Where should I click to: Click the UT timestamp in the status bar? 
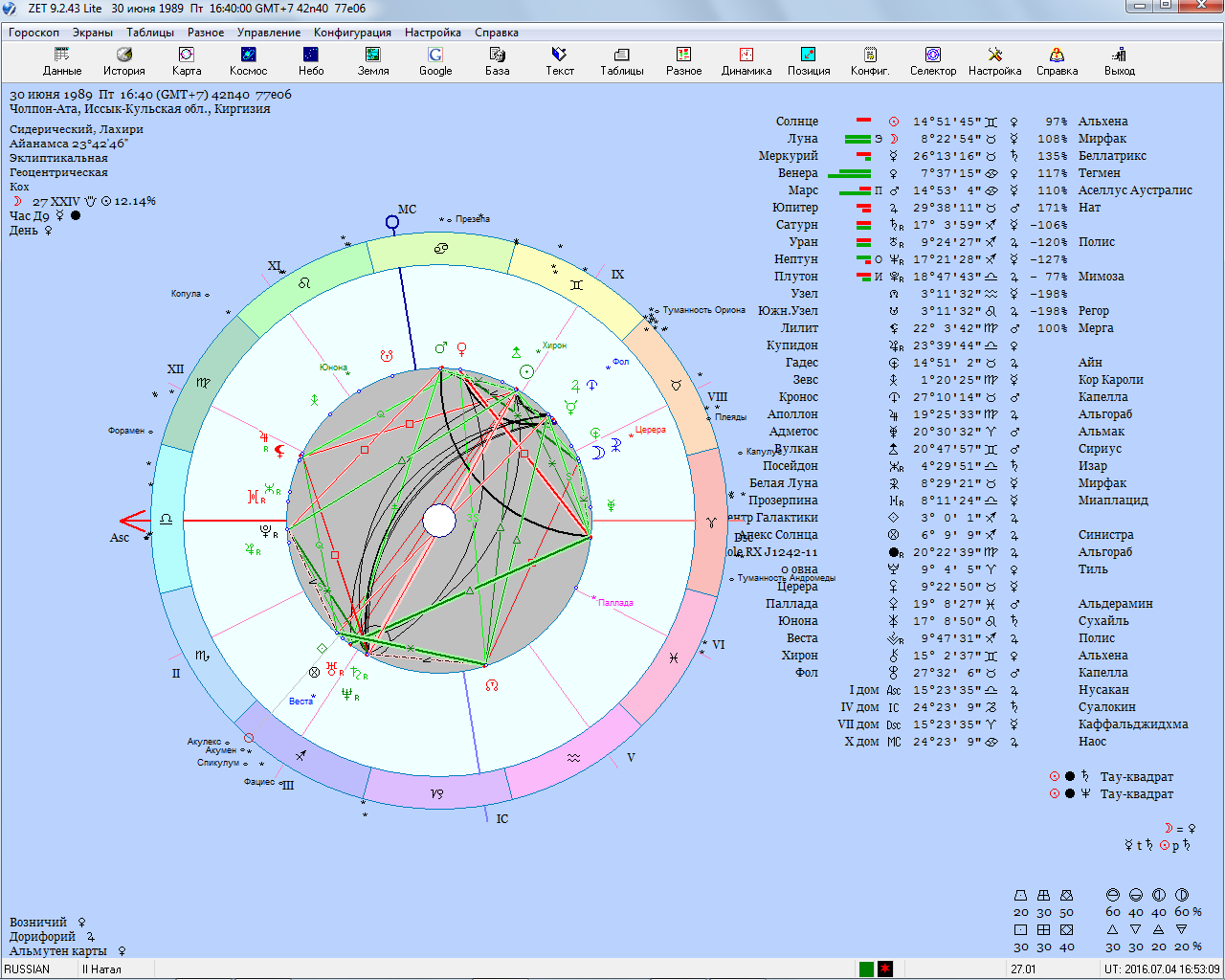click(x=1162, y=969)
